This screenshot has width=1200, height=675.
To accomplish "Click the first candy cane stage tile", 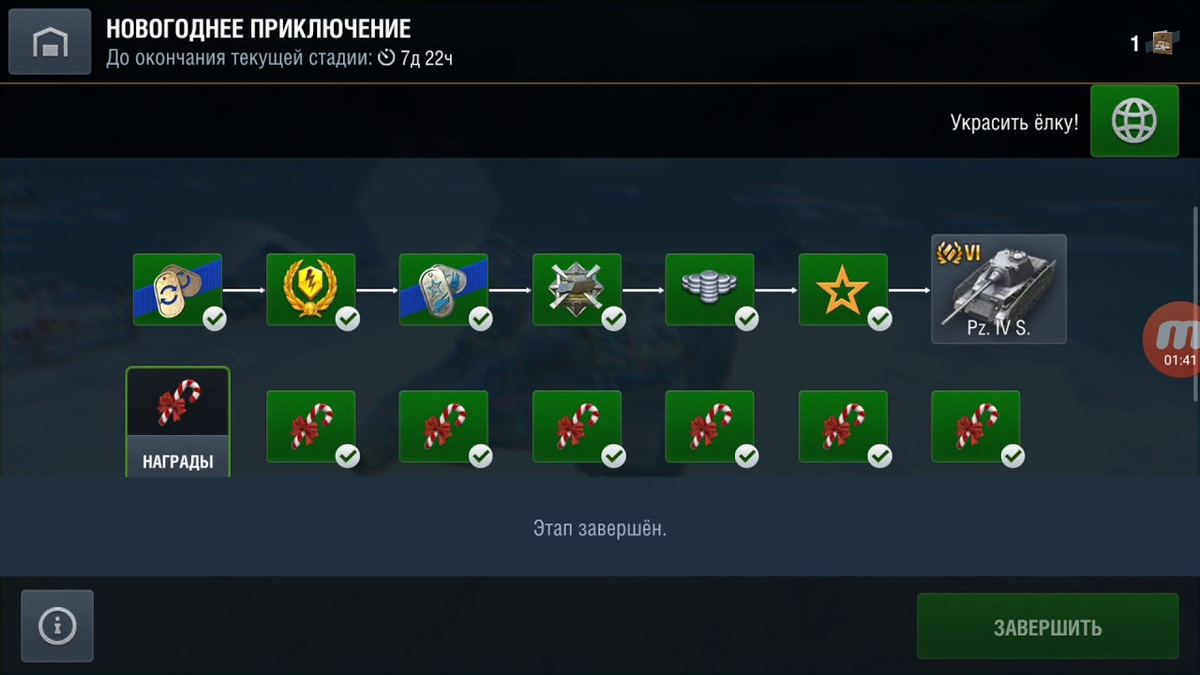I will [310, 426].
